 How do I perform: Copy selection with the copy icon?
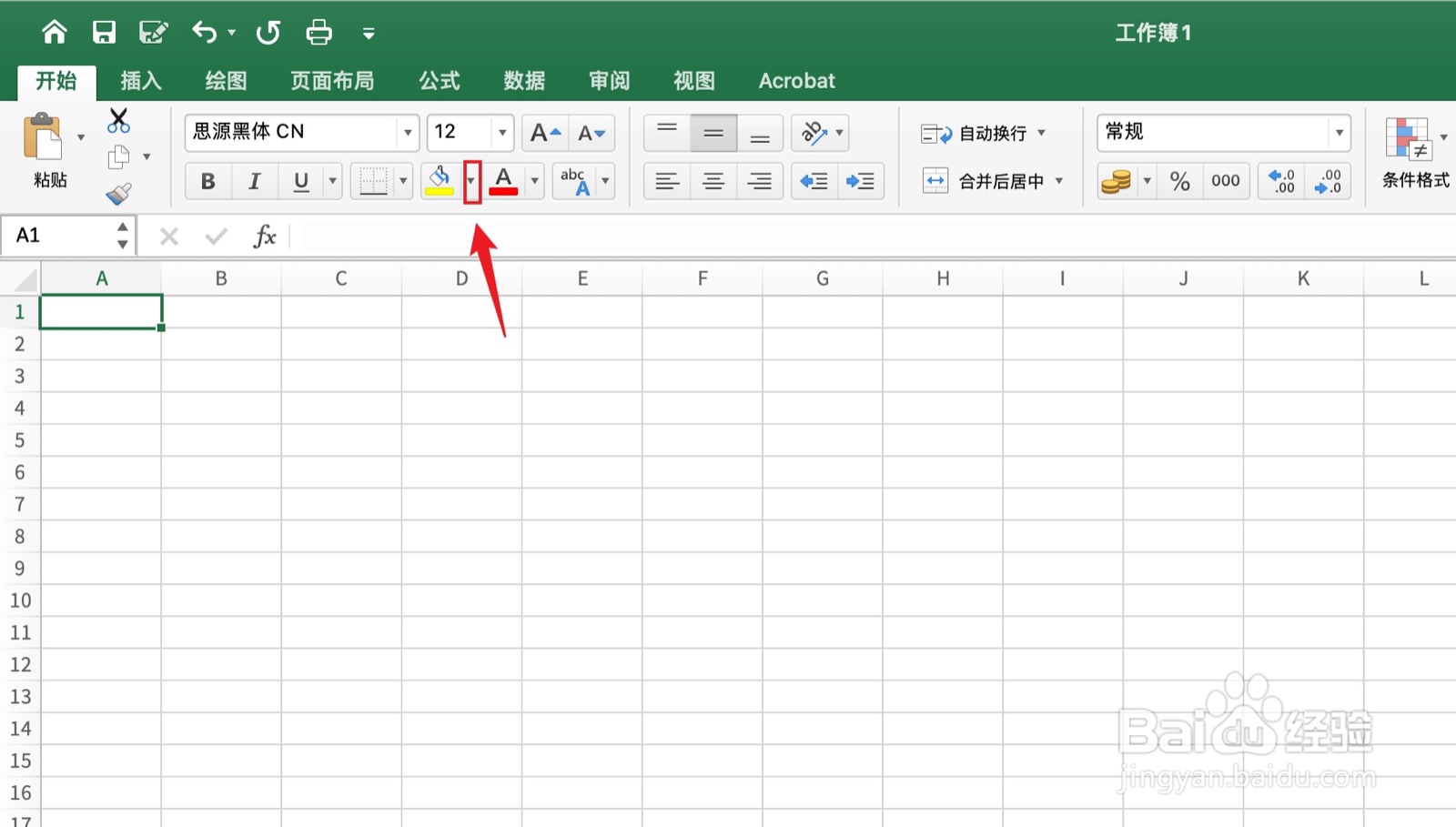(x=118, y=157)
